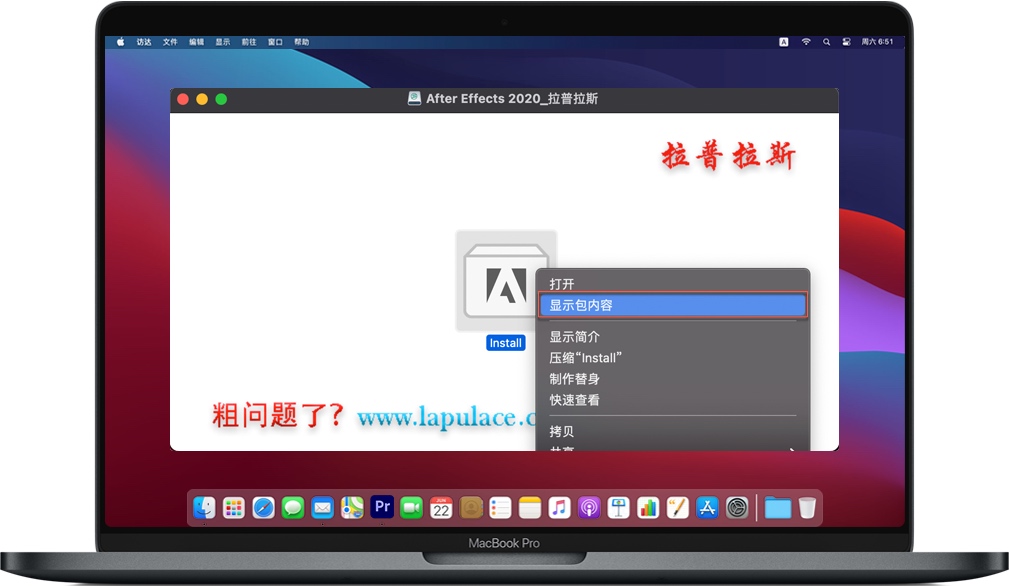Screen dimensions: 1009x586
Task: Open Notes from the dock
Action: pos(530,508)
